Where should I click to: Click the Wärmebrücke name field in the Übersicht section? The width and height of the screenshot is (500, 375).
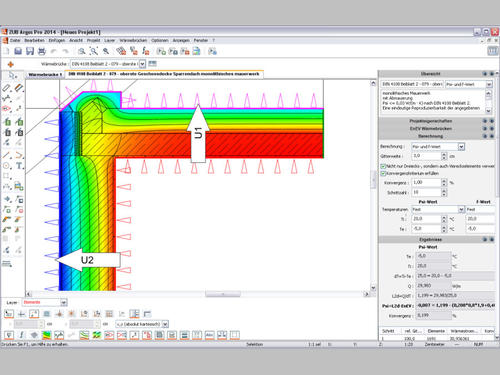[x=412, y=84]
